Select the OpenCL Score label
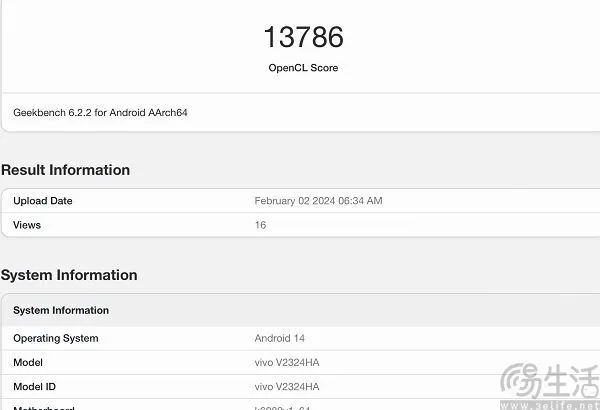The height and width of the screenshot is (410, 600). click(303, 68)
